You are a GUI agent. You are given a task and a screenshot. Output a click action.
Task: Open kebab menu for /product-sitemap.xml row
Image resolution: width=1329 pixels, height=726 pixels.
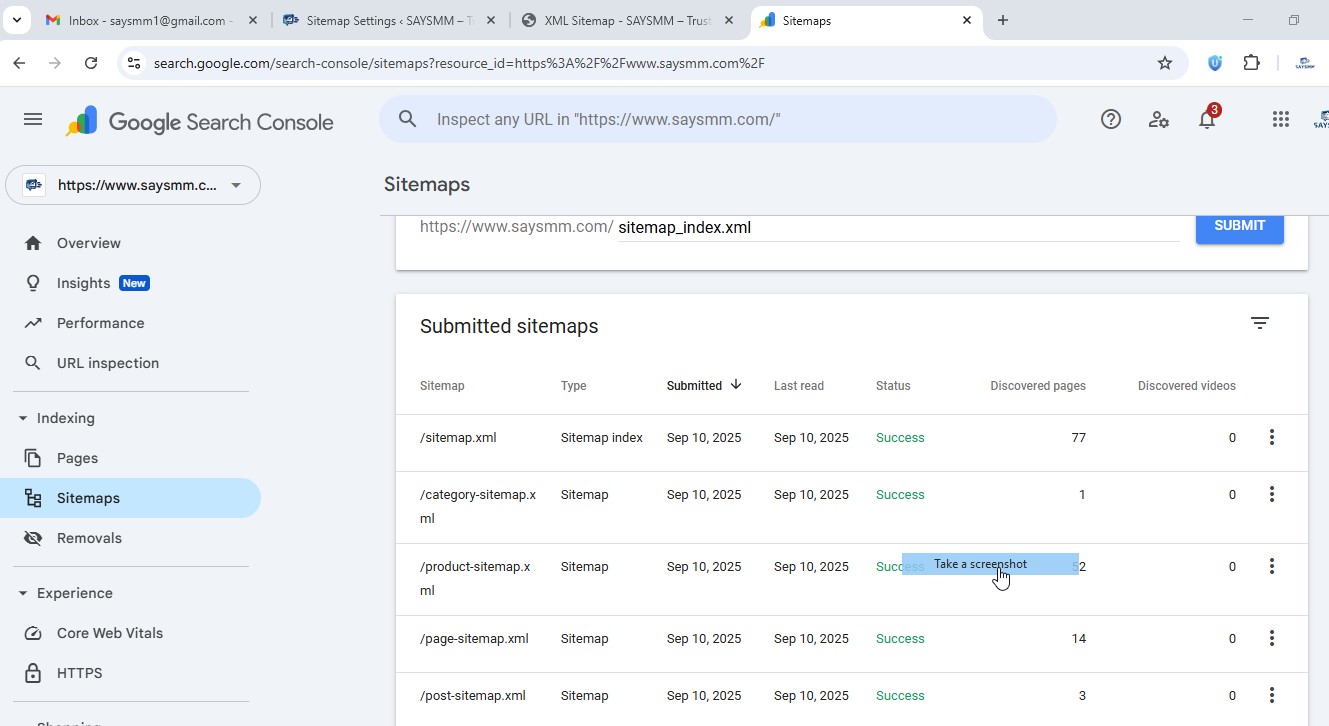(x=1271, y=566)
